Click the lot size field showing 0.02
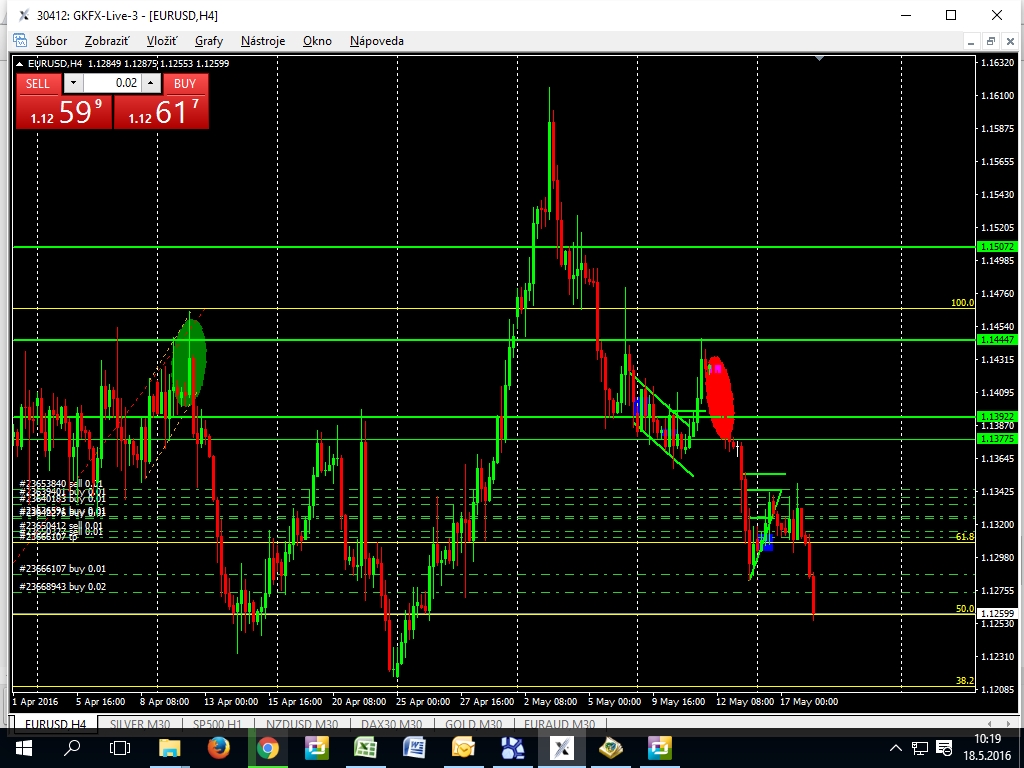 click(112, 84)
